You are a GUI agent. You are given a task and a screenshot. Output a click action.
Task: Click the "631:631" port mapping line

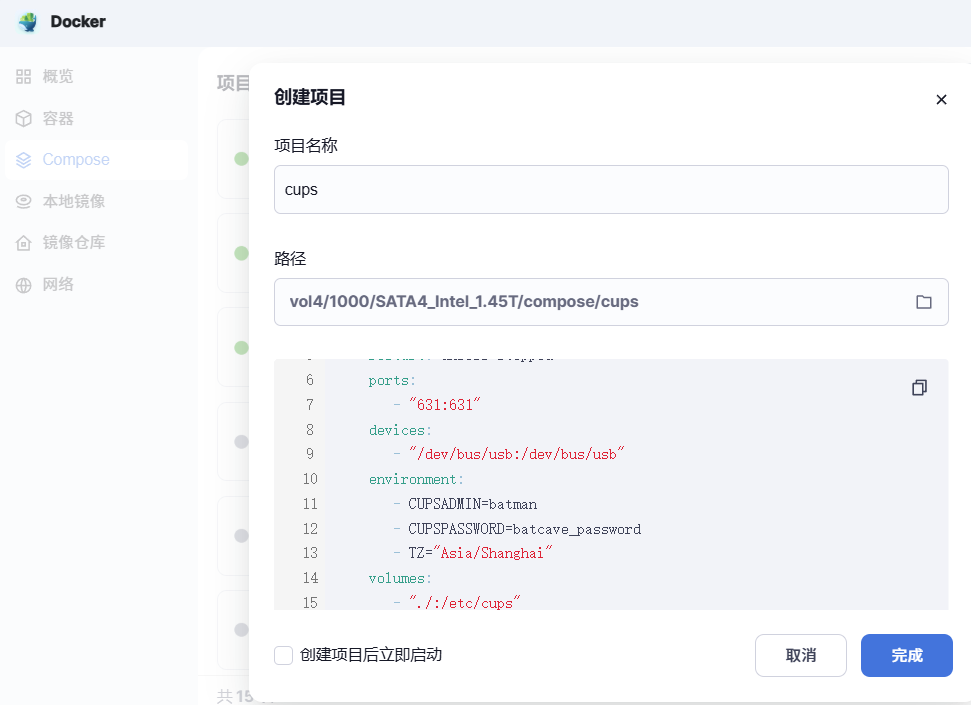(x=437, y=405)
